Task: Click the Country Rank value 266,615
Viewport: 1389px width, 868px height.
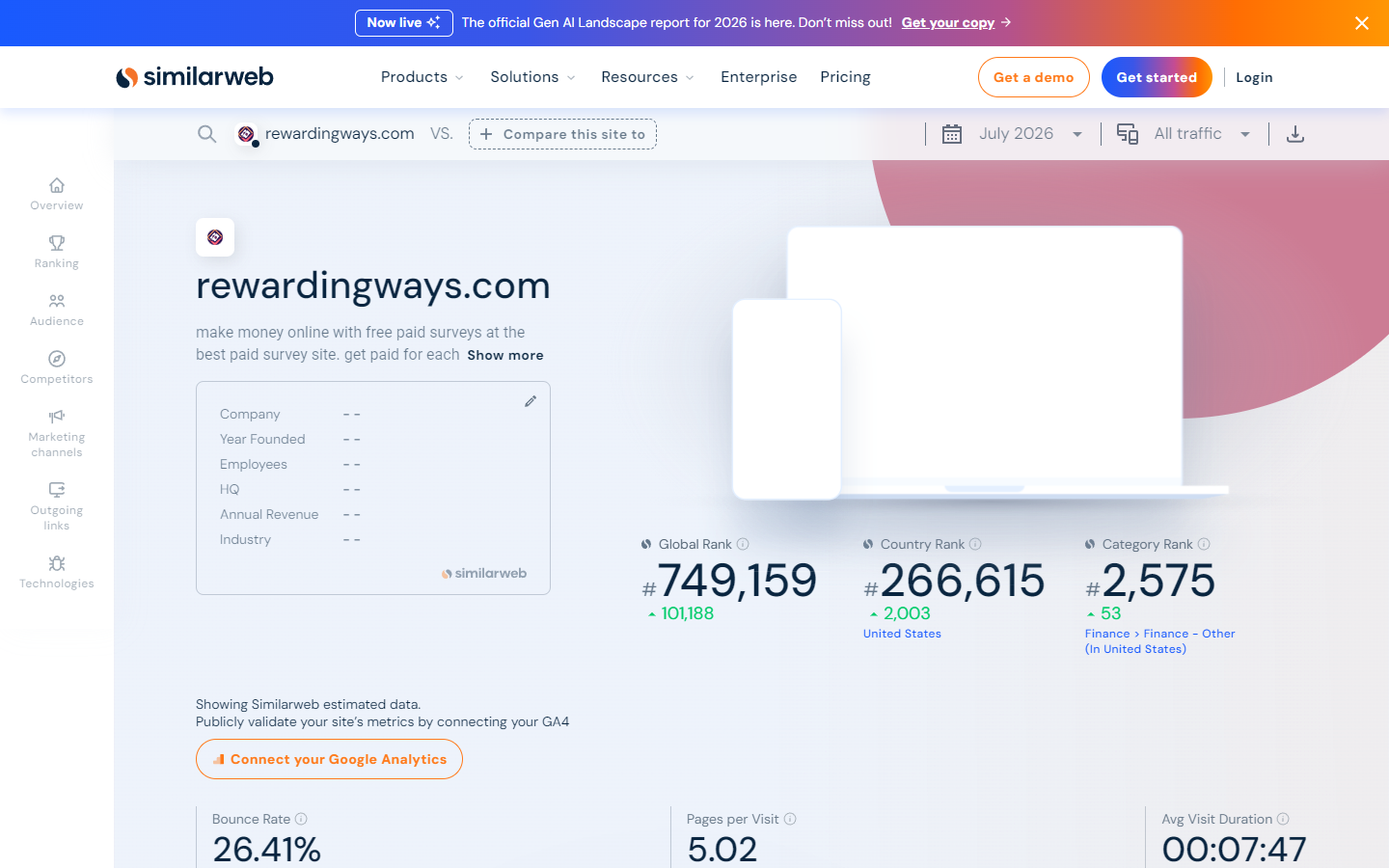Action: click(963, 581)
